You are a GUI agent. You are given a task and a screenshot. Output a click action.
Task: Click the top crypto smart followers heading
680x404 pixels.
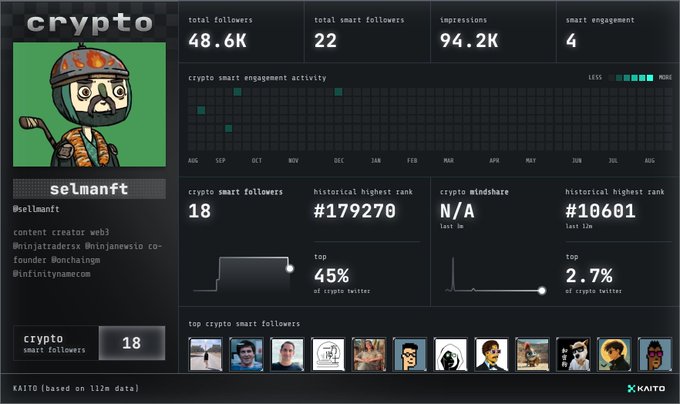pos(244,324)
